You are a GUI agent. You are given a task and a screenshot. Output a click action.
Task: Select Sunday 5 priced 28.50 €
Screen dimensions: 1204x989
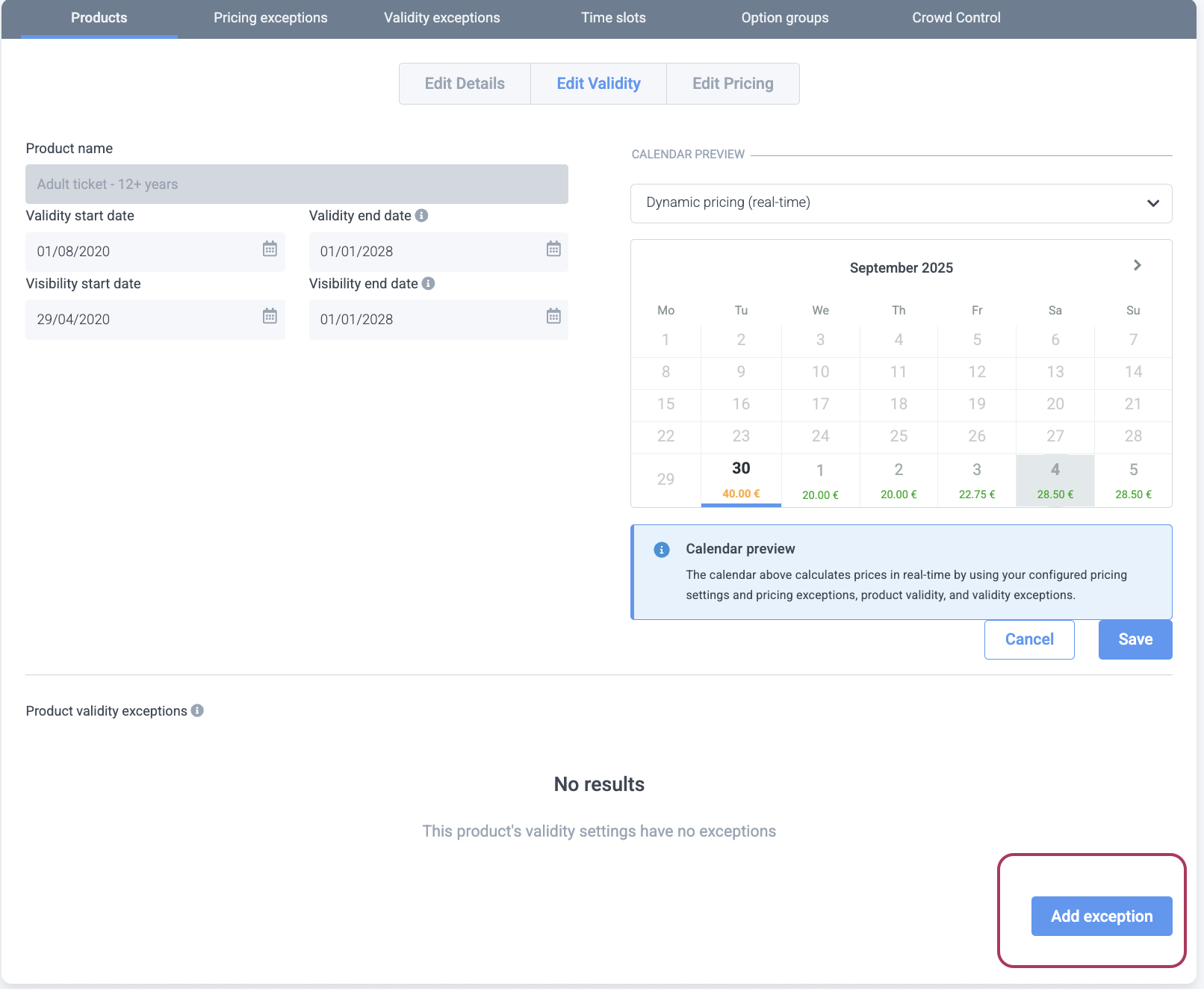coord(1133,480)
